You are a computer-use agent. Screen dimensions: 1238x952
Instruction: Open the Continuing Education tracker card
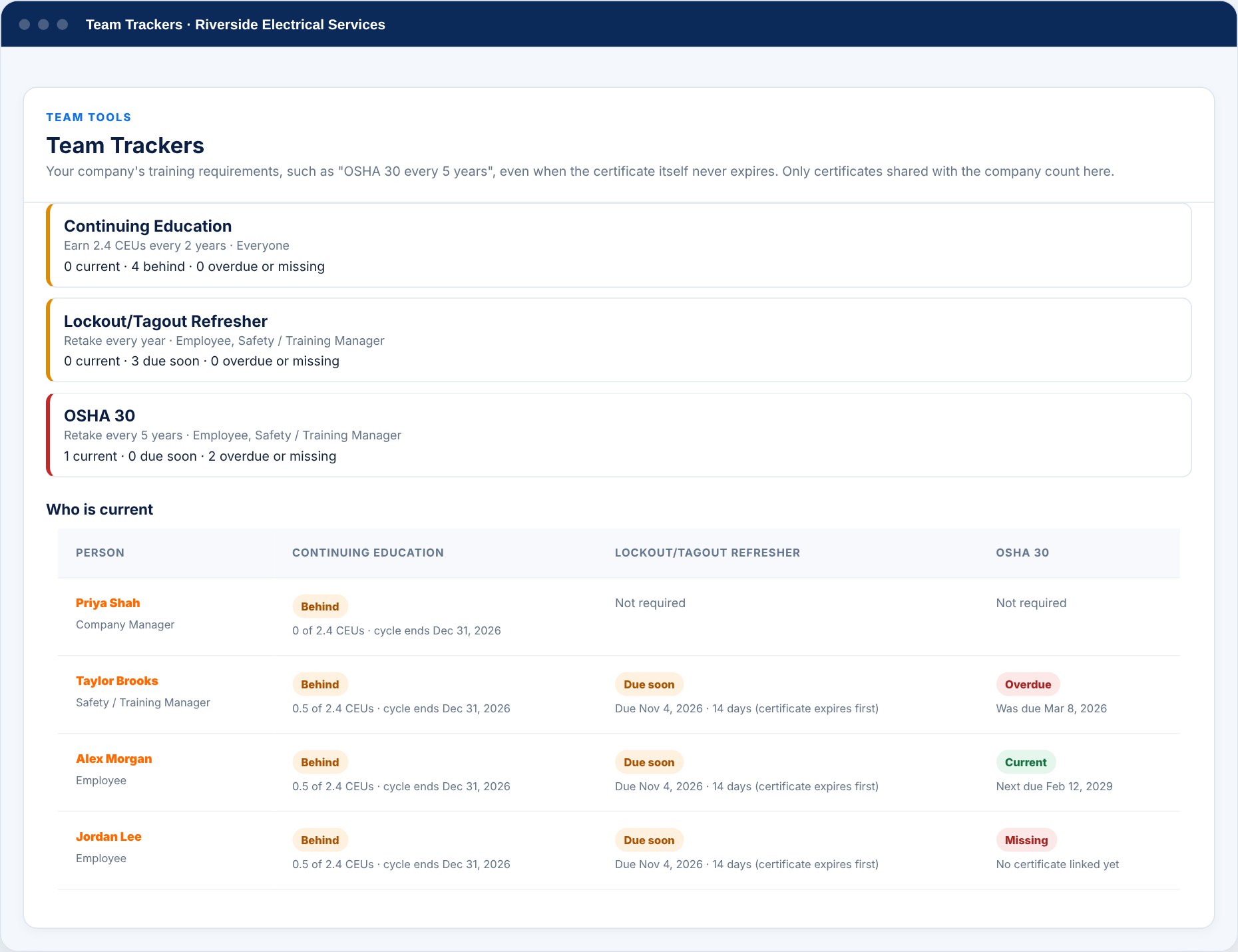(619, 245)
